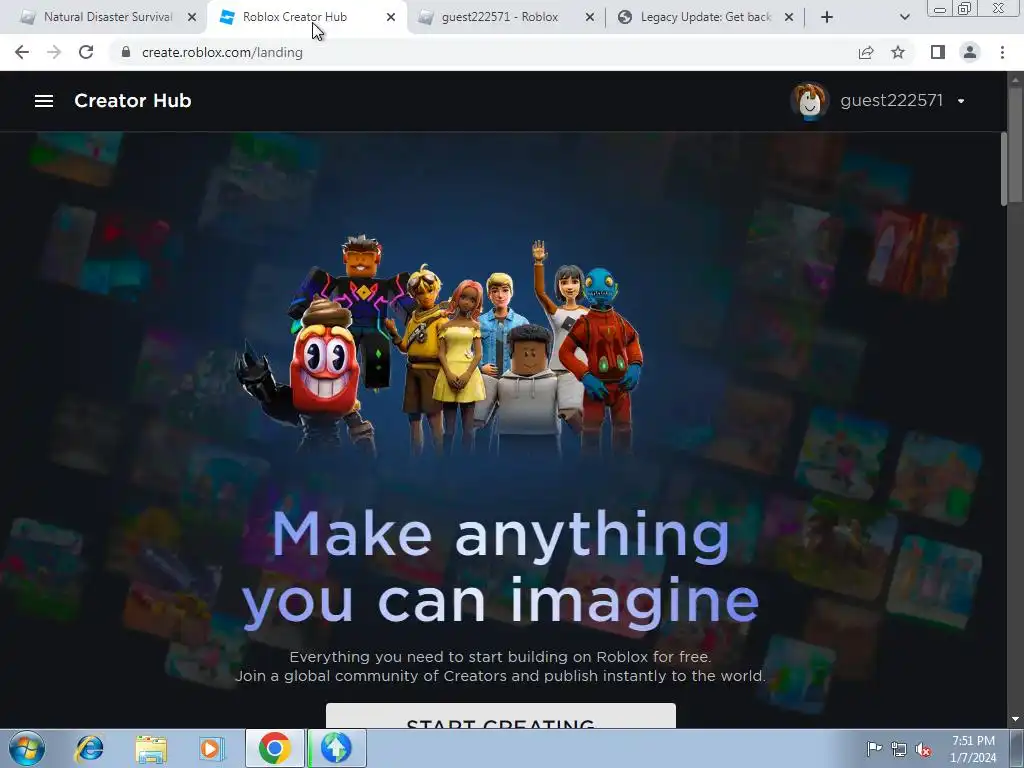Reload the page with the refresh icon
Screen dimensions: 1024x768
pos(86,52)
